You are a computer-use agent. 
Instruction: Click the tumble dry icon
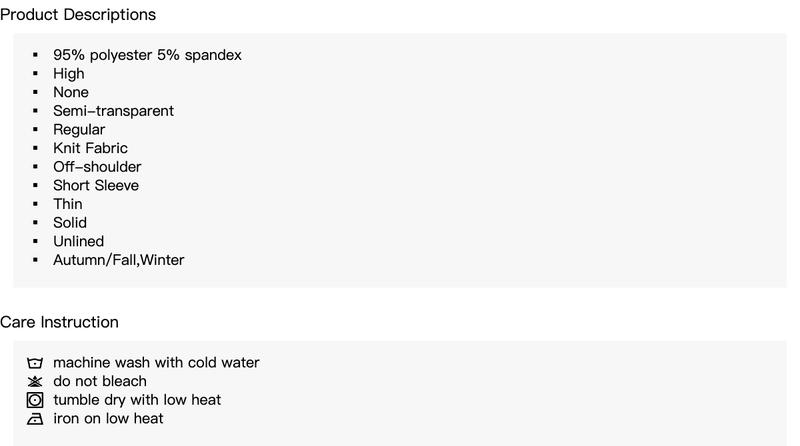point(35,400)
